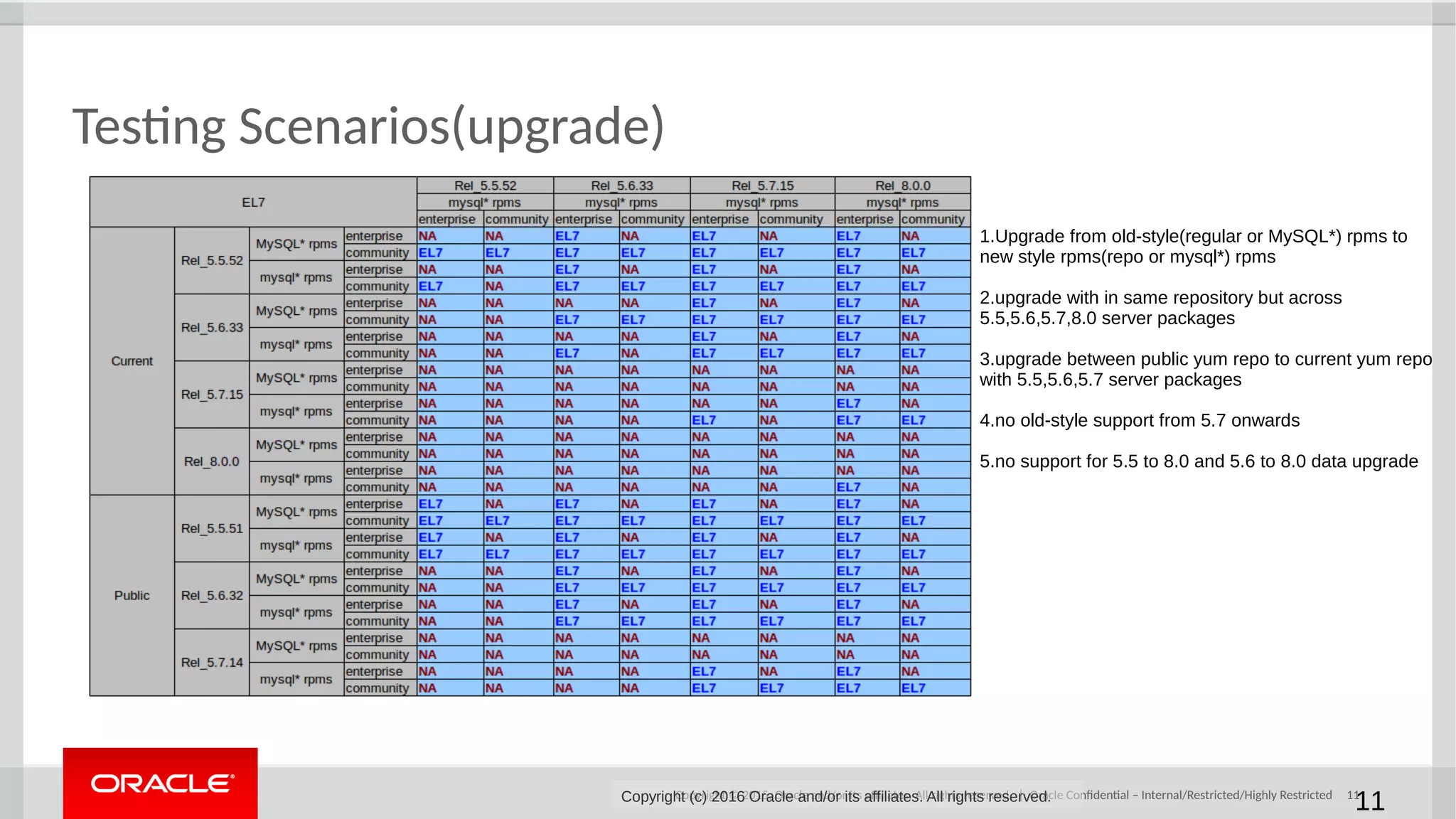Click the "Rel_5.5.52" column header

click(485, 186)
